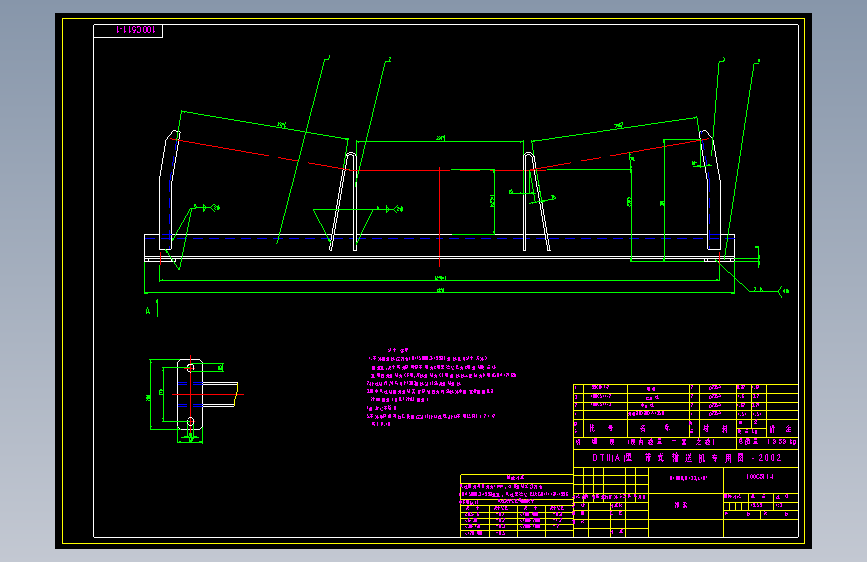Click the magenta technical requirements text block
This screenshot has height=562, width=867.
pyautogui.click(x=441, y=387)
